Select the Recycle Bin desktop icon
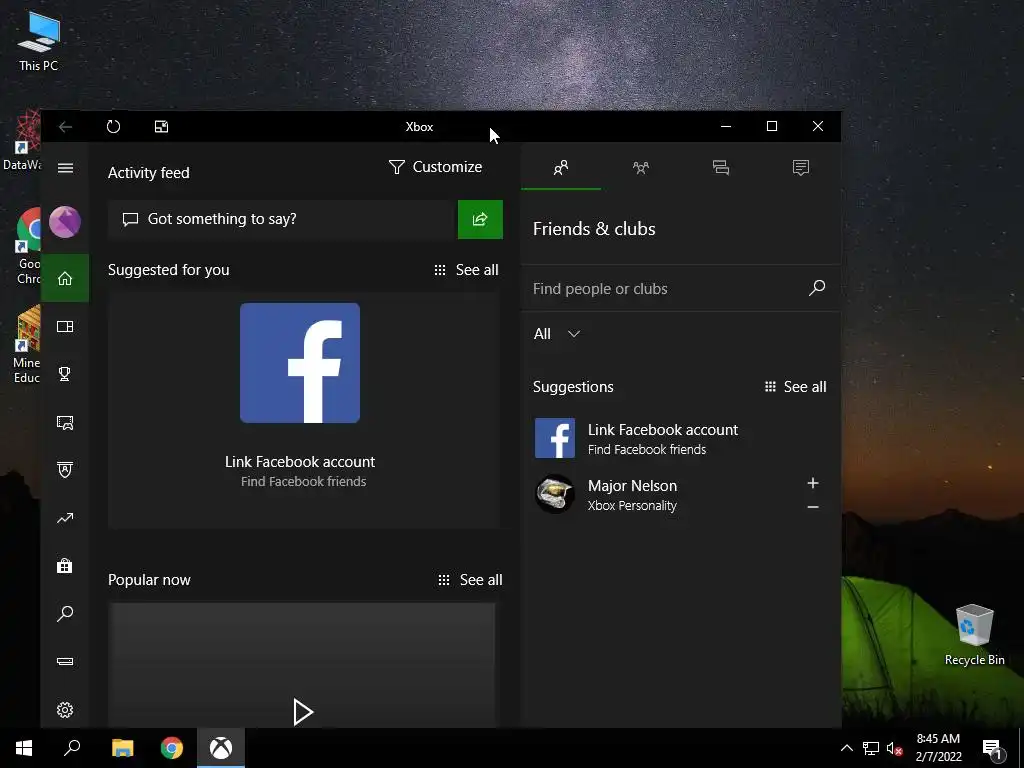1024x768 pixels. [x=974, y=634]
